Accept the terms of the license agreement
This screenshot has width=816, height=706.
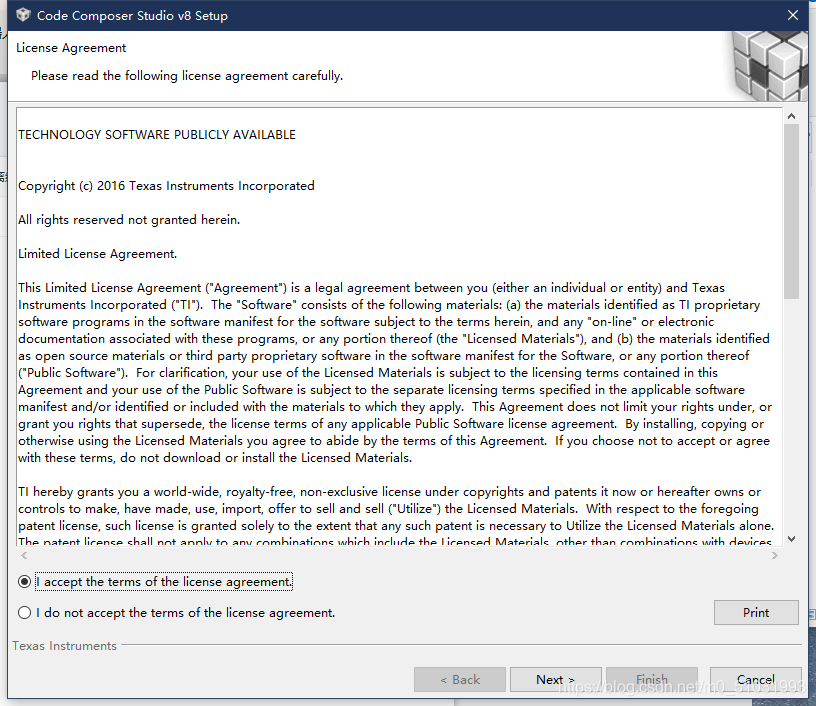click(25, 581)
